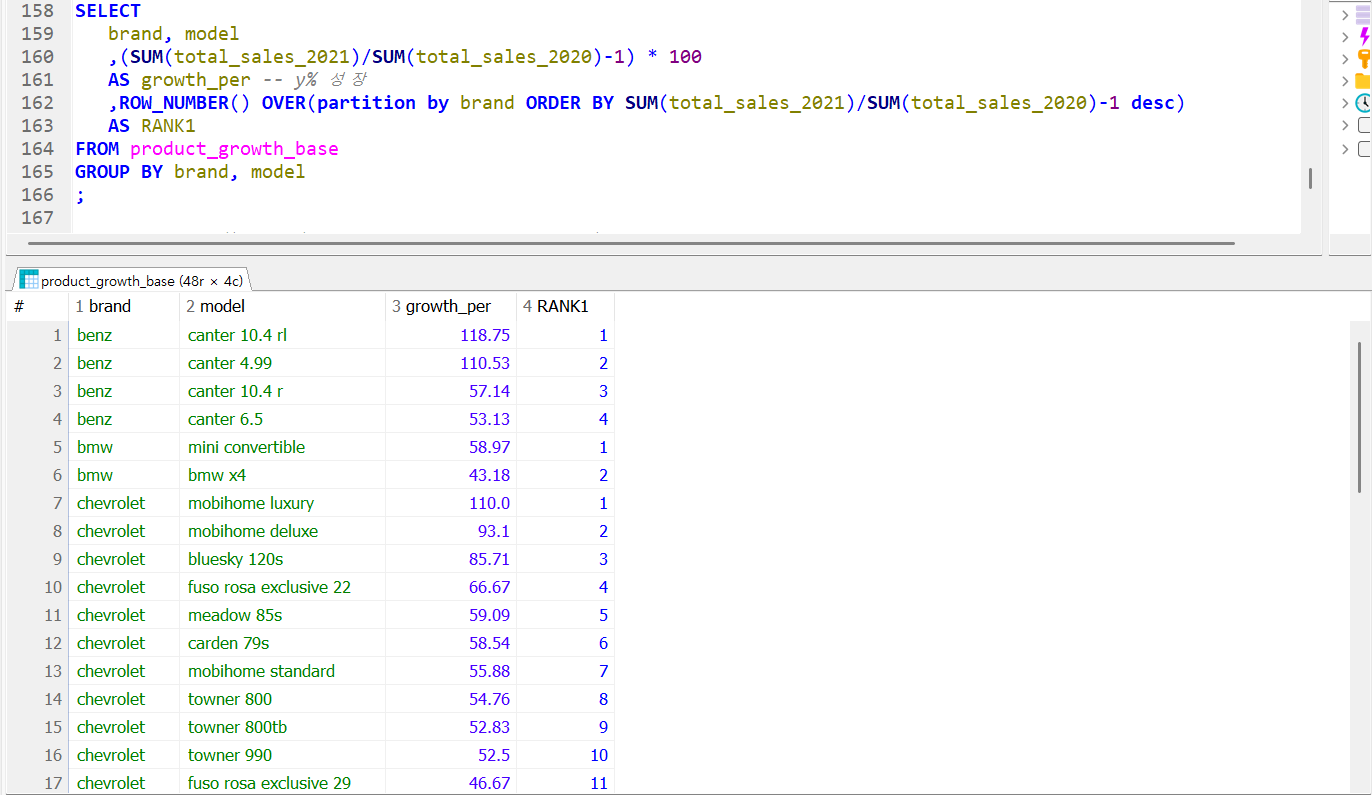The width and height of the screenshot is (1372, 795).
Task: Sort by the model column header
Action: coord(282,306)
